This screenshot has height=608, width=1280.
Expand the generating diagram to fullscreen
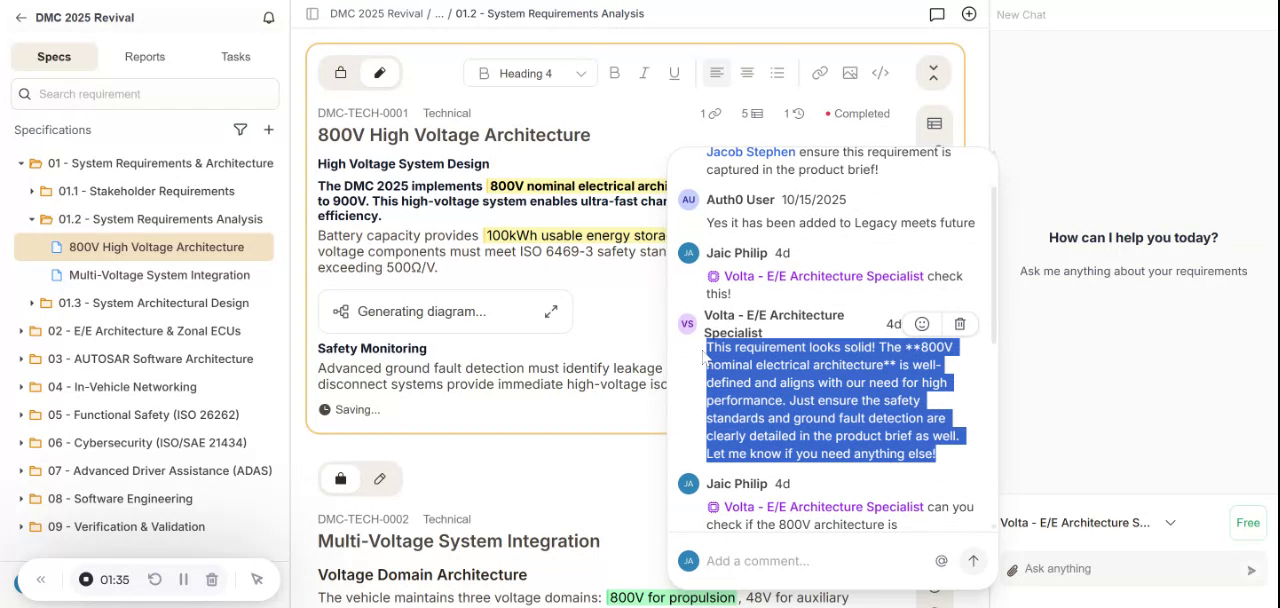click(x=551, y=312)
